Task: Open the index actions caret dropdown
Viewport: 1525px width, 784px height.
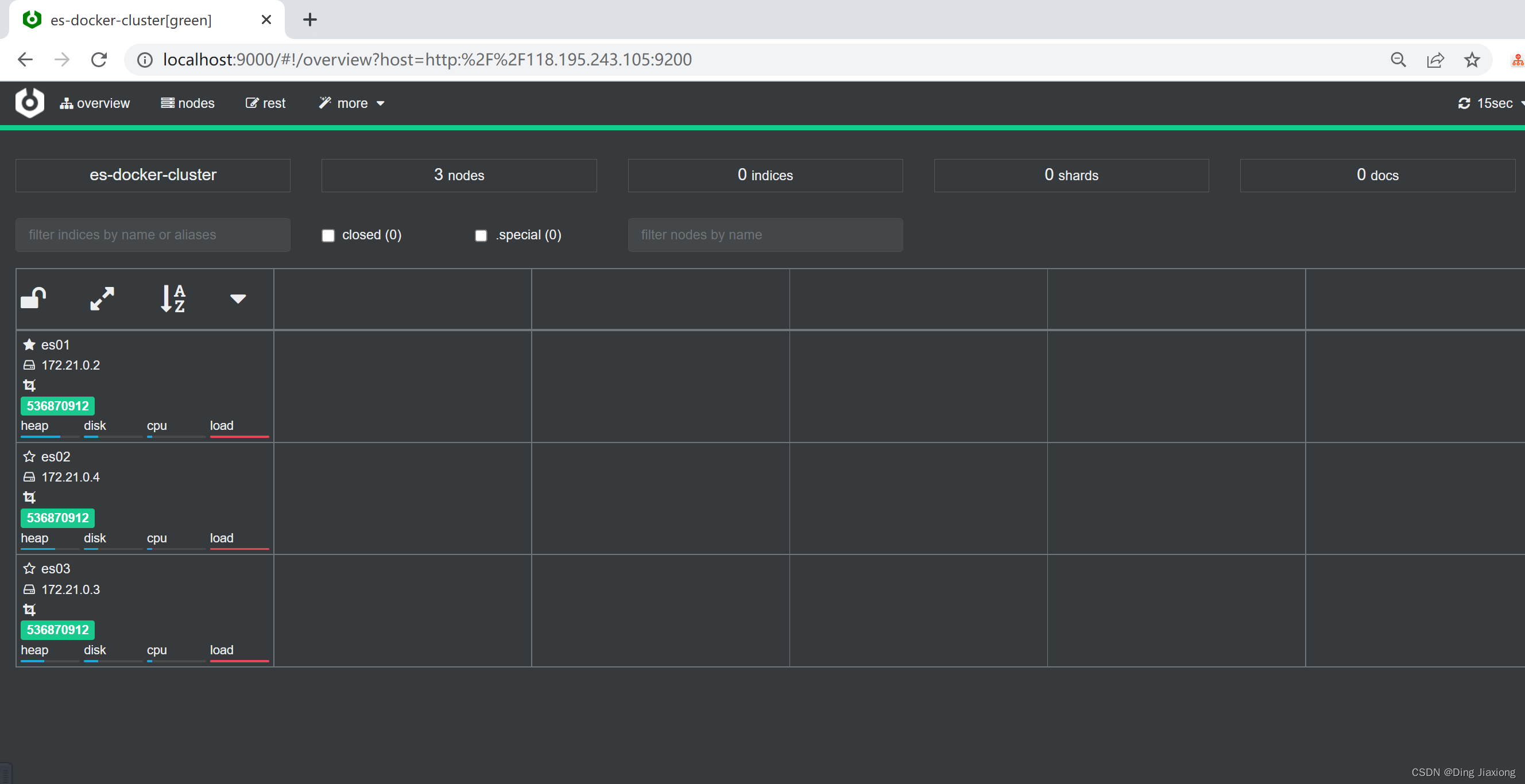Action: point(238,299)
